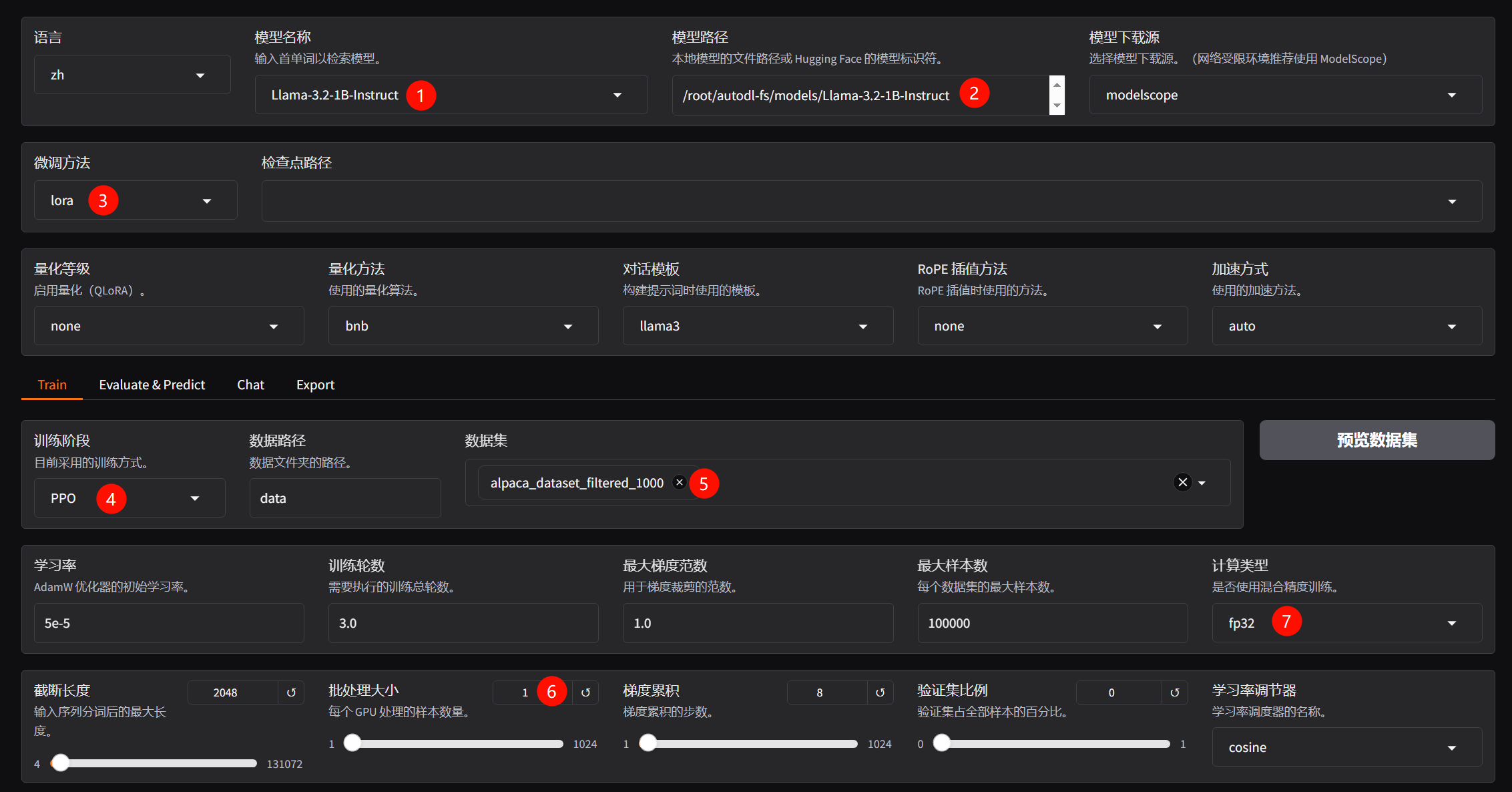This screenshot has height=792, width=1512.
Task: Expand the compute type fp32 dropdown
Action: click(x=1346, y=623)
